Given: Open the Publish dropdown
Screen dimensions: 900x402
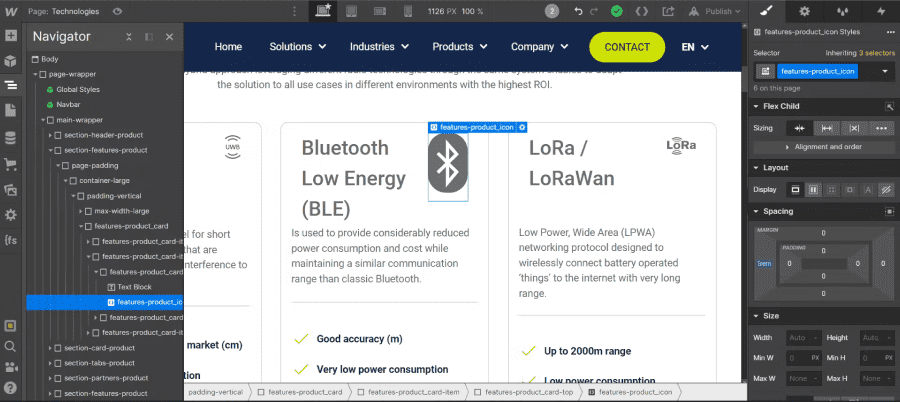Looking at the screenshot, I should pyautogui.click(x=715, y=11).
